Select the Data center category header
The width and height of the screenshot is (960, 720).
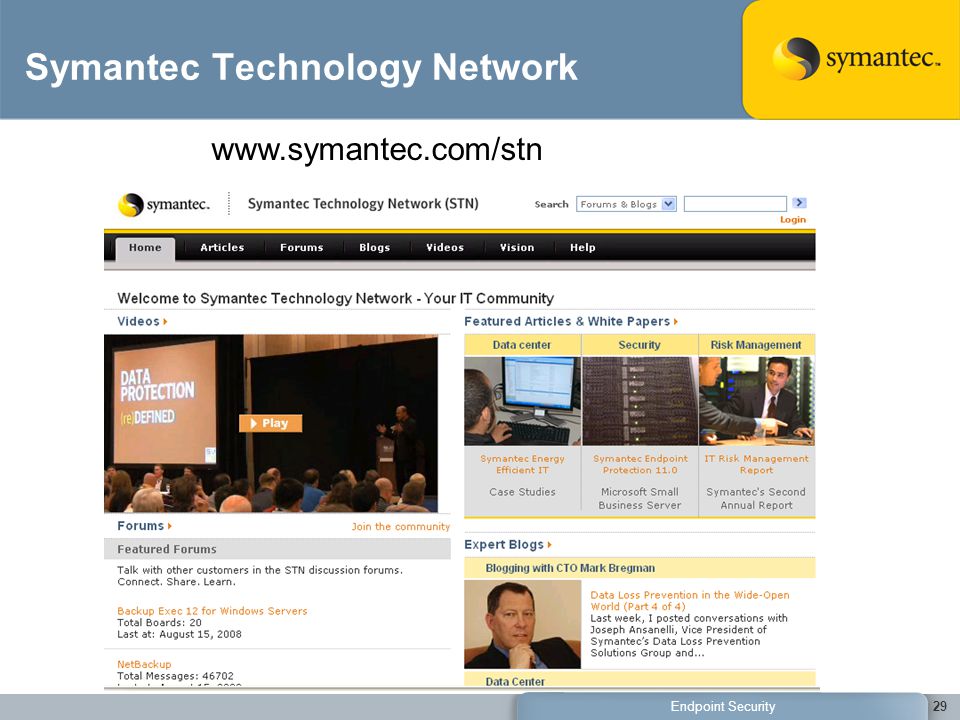pyautogui.click(x=522, y=345)
